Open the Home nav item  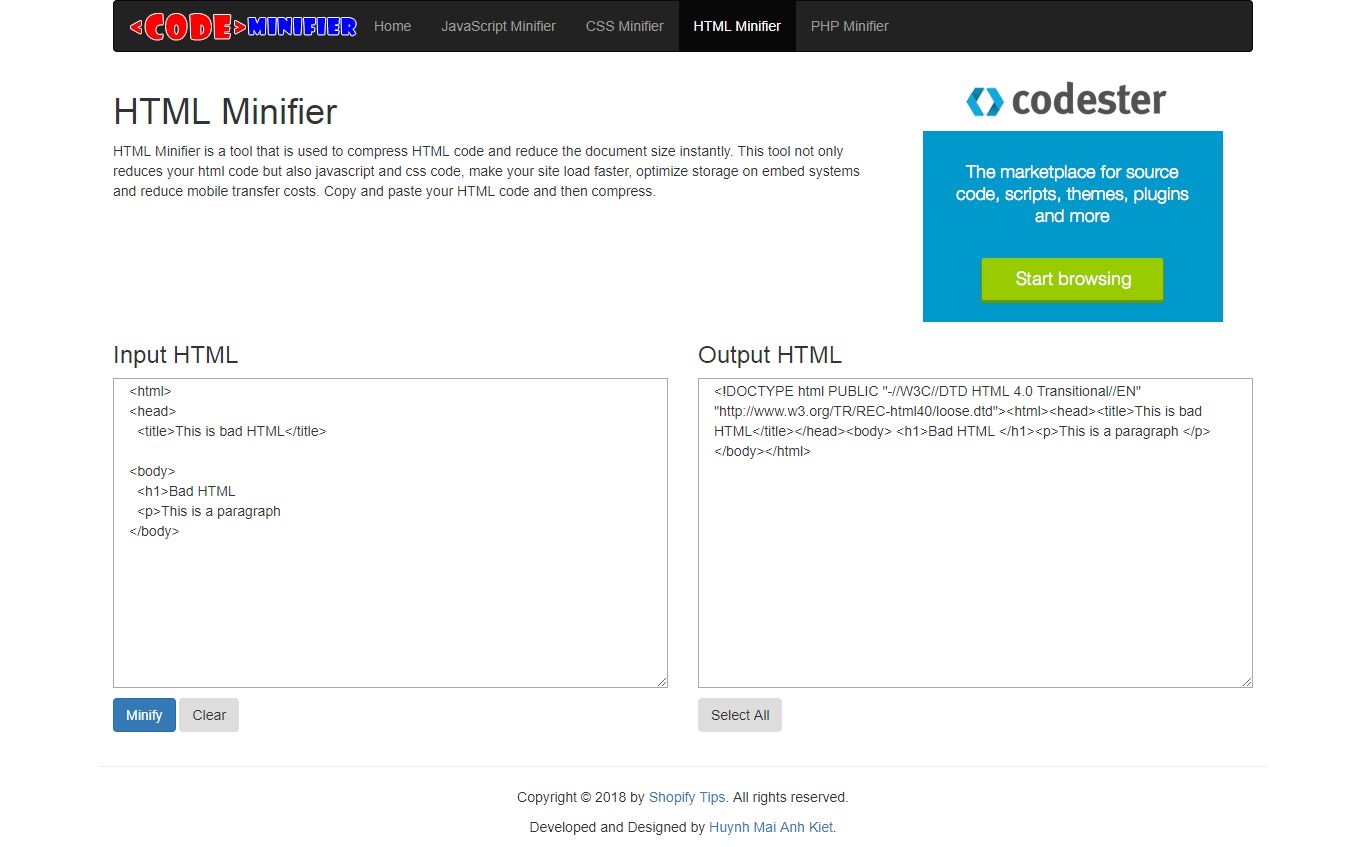pyautogui.click(x=392, y=26)
